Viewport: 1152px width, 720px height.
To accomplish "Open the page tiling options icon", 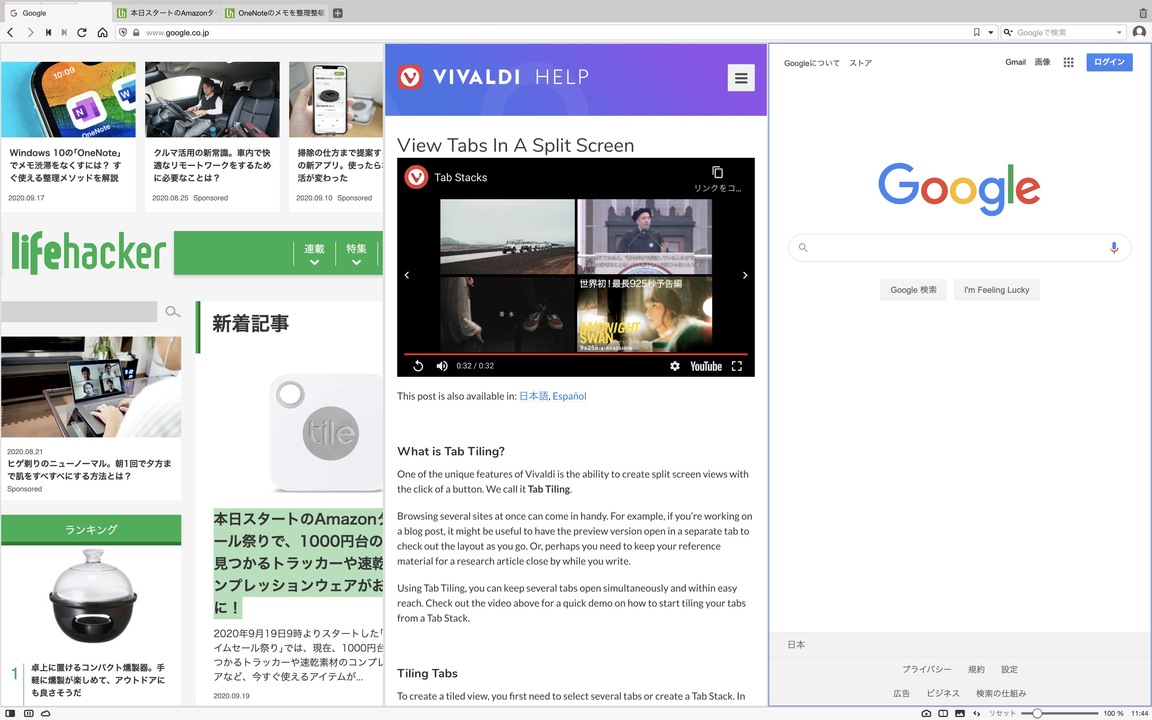I will (x=943, y=713).
